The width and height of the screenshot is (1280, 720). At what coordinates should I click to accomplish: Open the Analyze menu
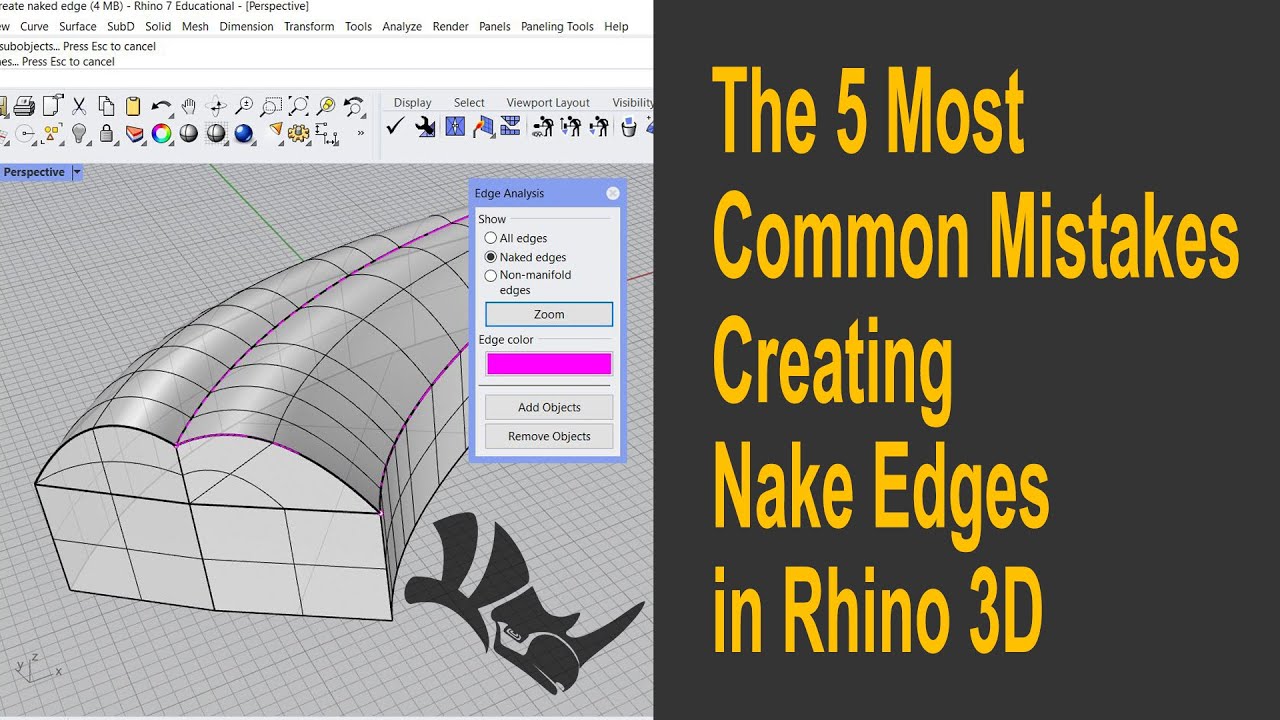402,26
